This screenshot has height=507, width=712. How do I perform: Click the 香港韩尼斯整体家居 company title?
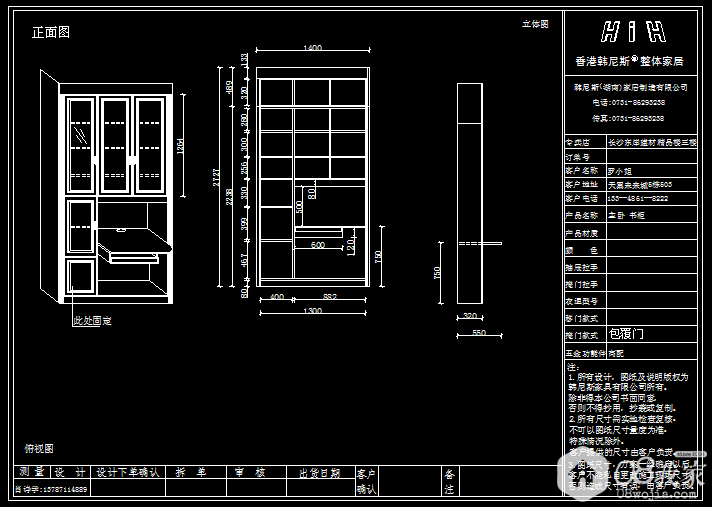coord(629,61)
